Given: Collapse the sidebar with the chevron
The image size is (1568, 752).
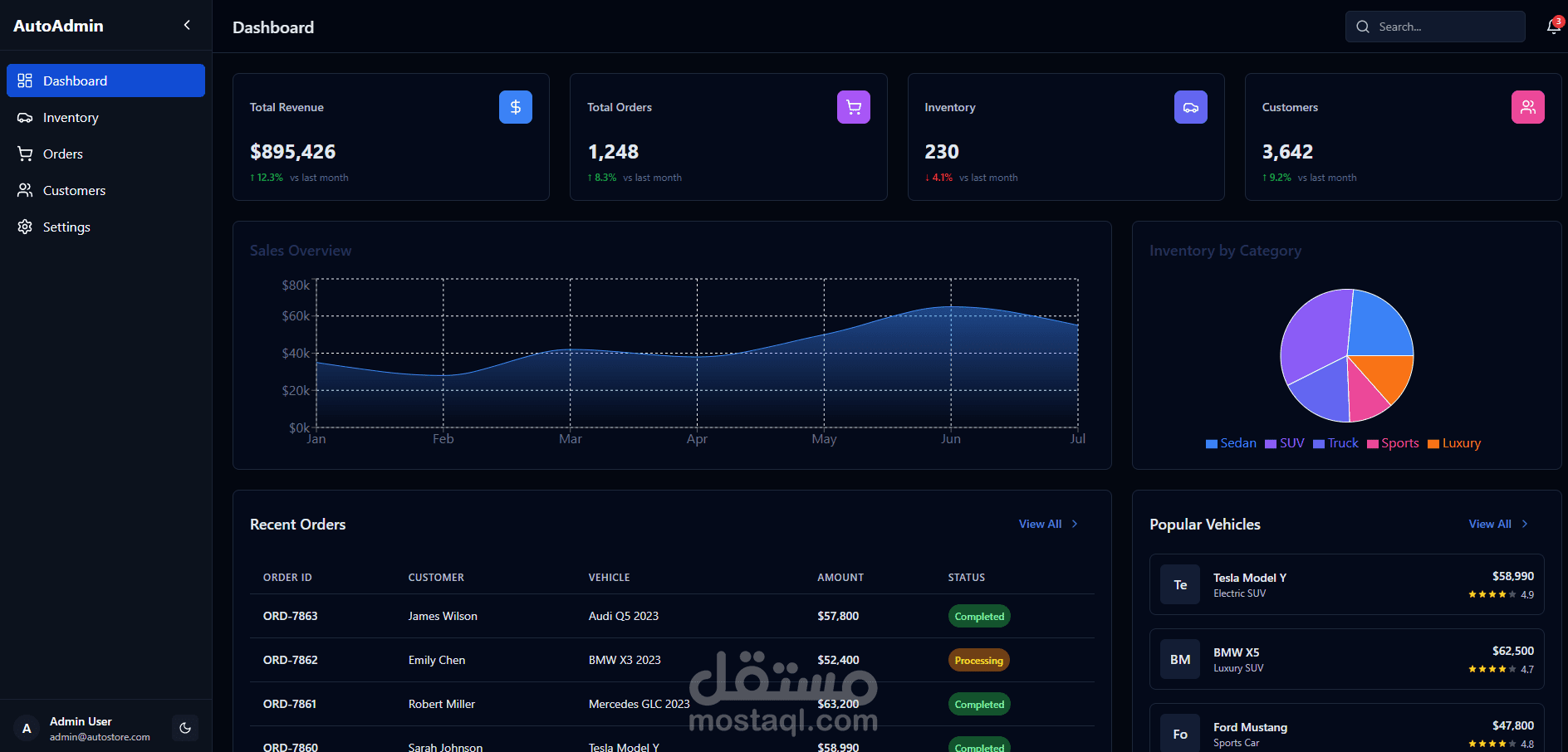Looking at the screenshot, I should point(187,25).
